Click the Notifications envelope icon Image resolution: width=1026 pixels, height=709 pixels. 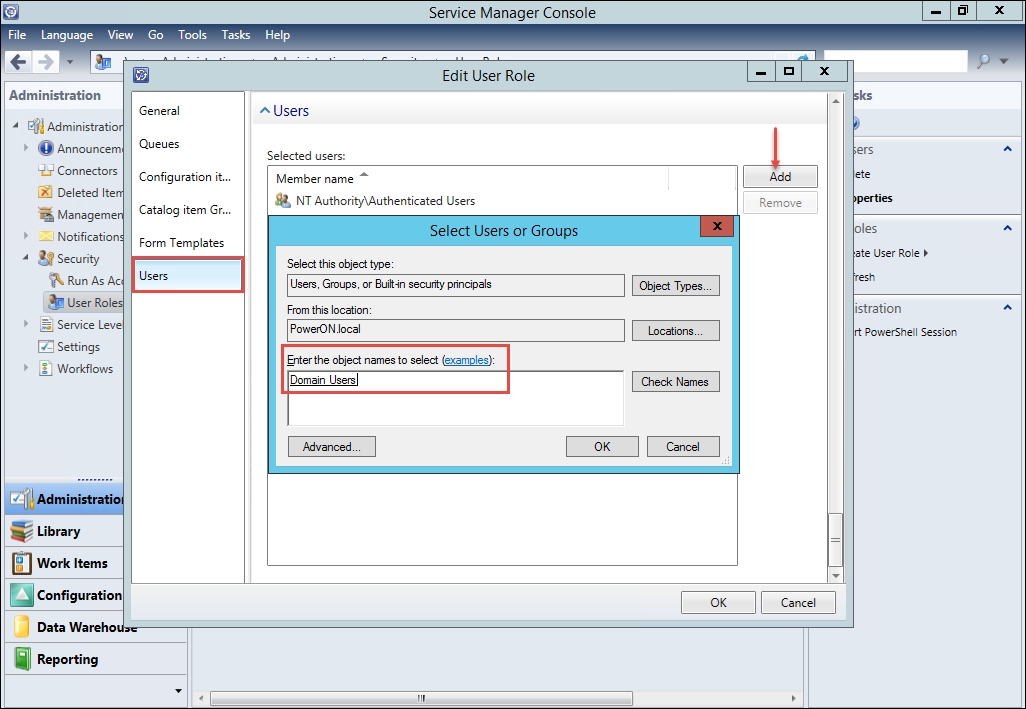pyautogui.click(x=46, y=236)
